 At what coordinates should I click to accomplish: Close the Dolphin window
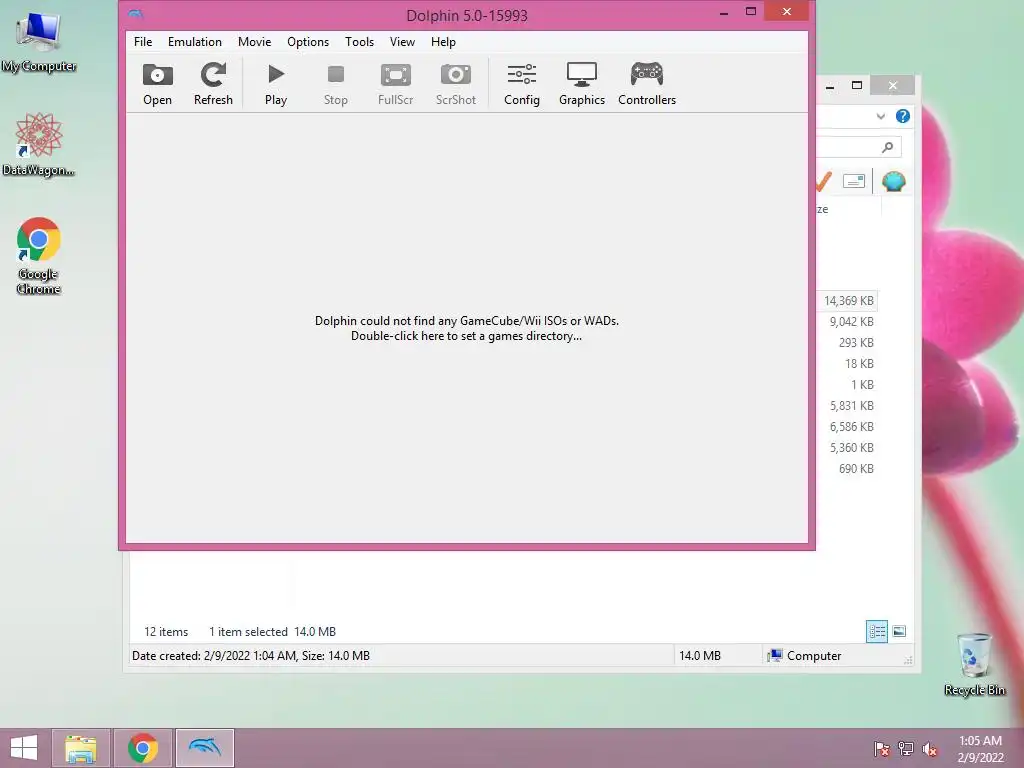pyautogui.click(x=786, y=11)
